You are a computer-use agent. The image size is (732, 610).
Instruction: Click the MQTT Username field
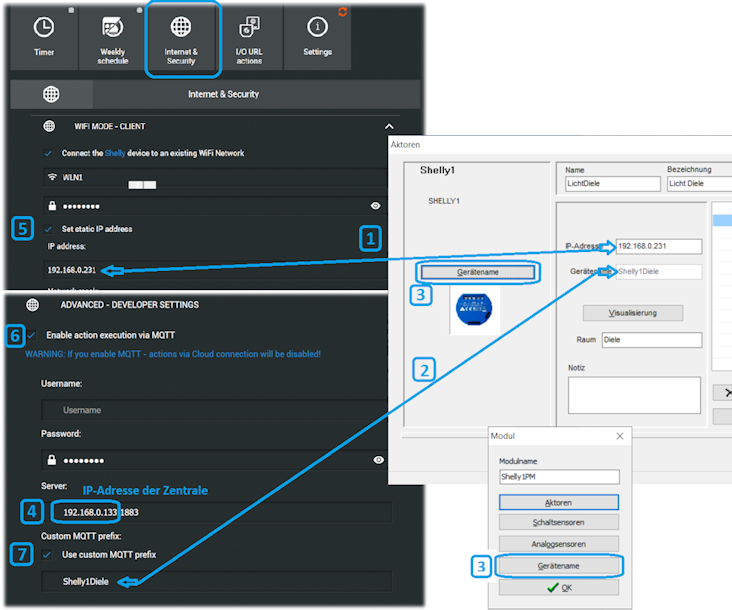coord(215,410)
